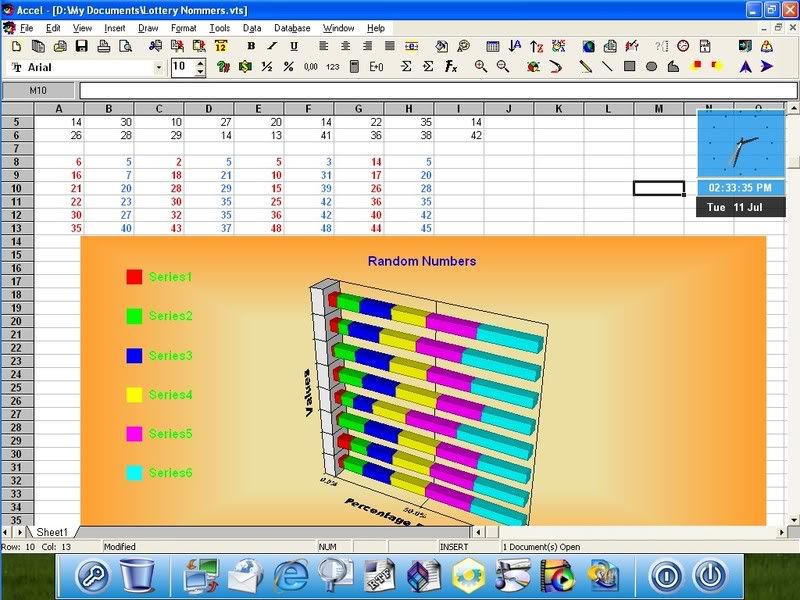Apply currency dollar format icon
This screenshot has width=800, height=600.
pos(245,66)
